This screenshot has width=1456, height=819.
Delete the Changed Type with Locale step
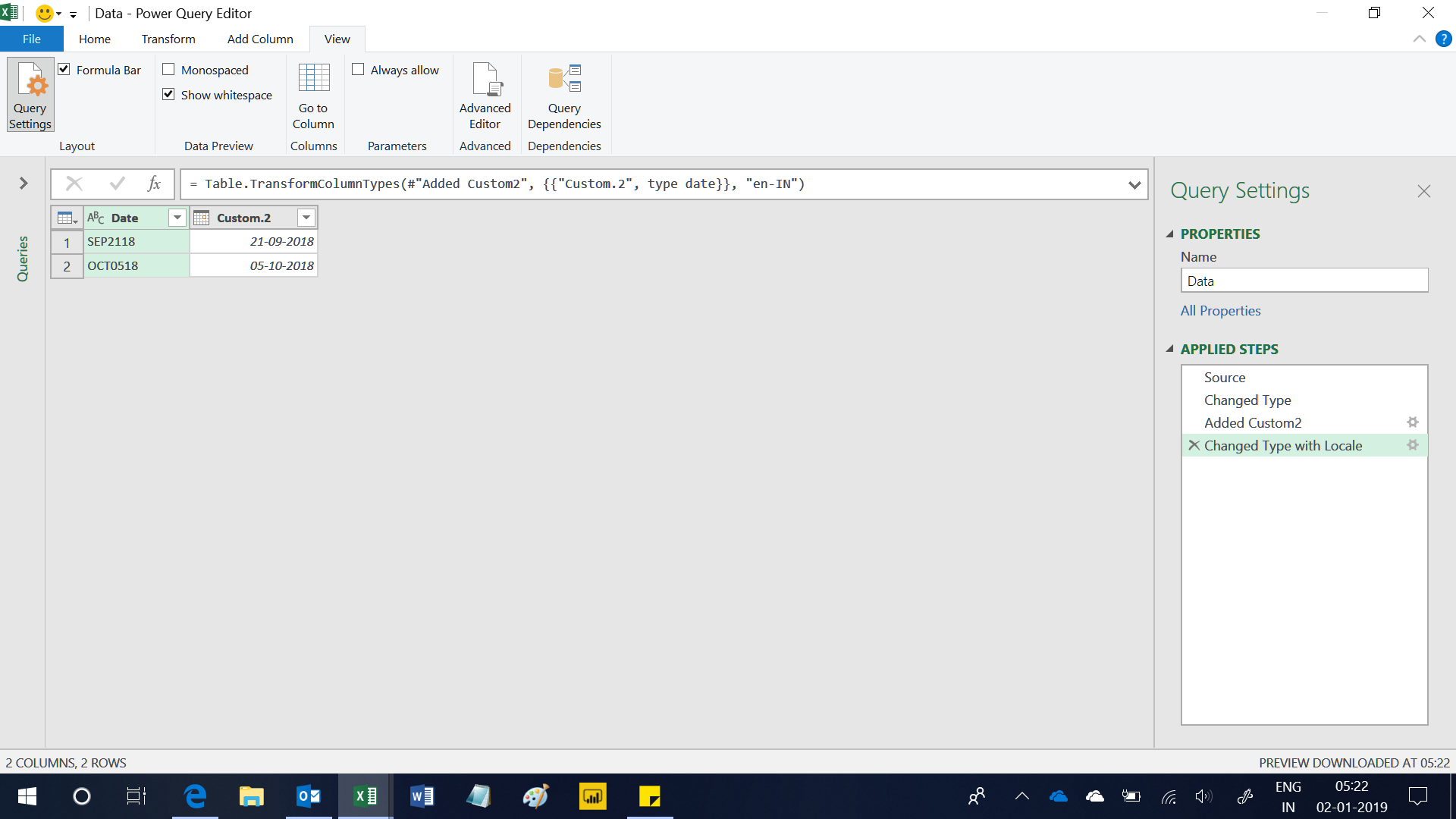1194,445
